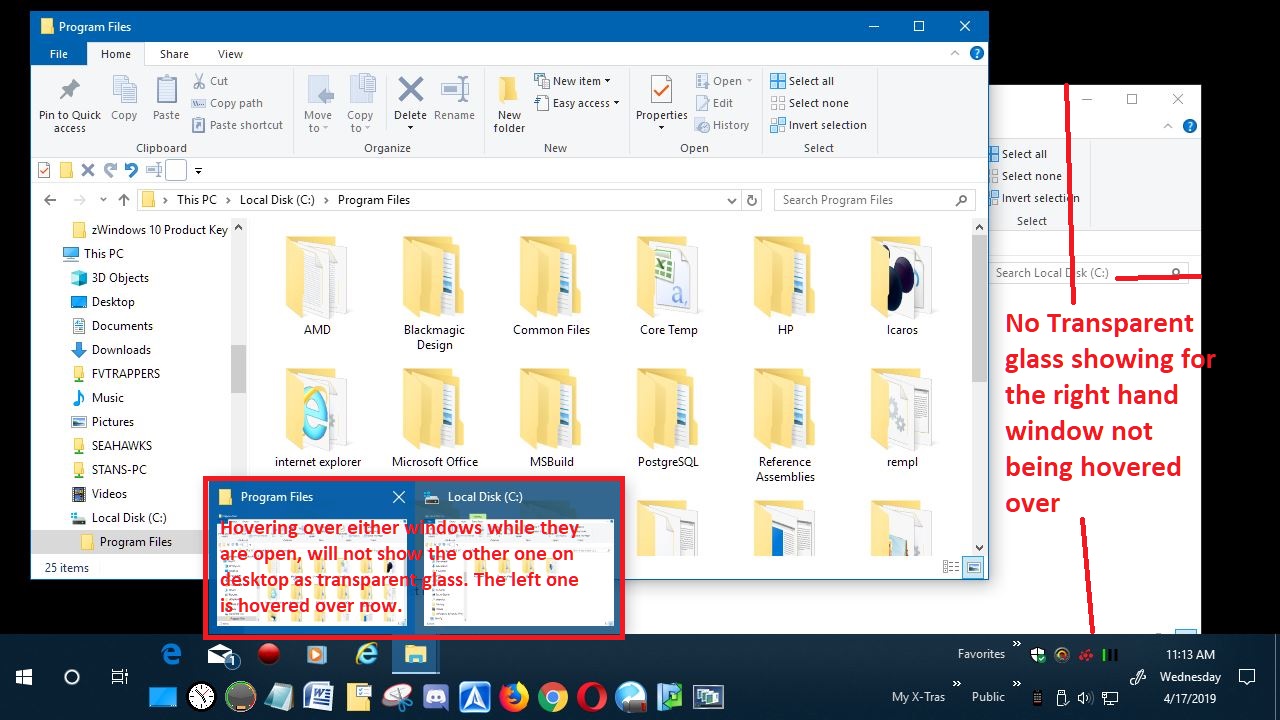This screenshot has width=1280, height=720.
Task: Go up one level with the Up arrow
Action: 124,200
